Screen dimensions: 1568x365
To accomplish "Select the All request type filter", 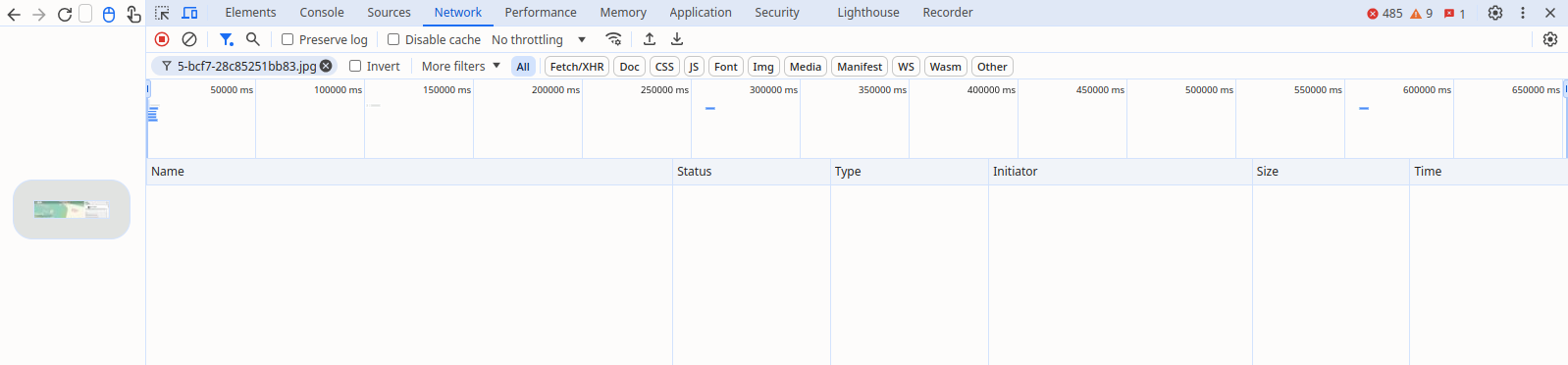I will (x=523, y=67).
